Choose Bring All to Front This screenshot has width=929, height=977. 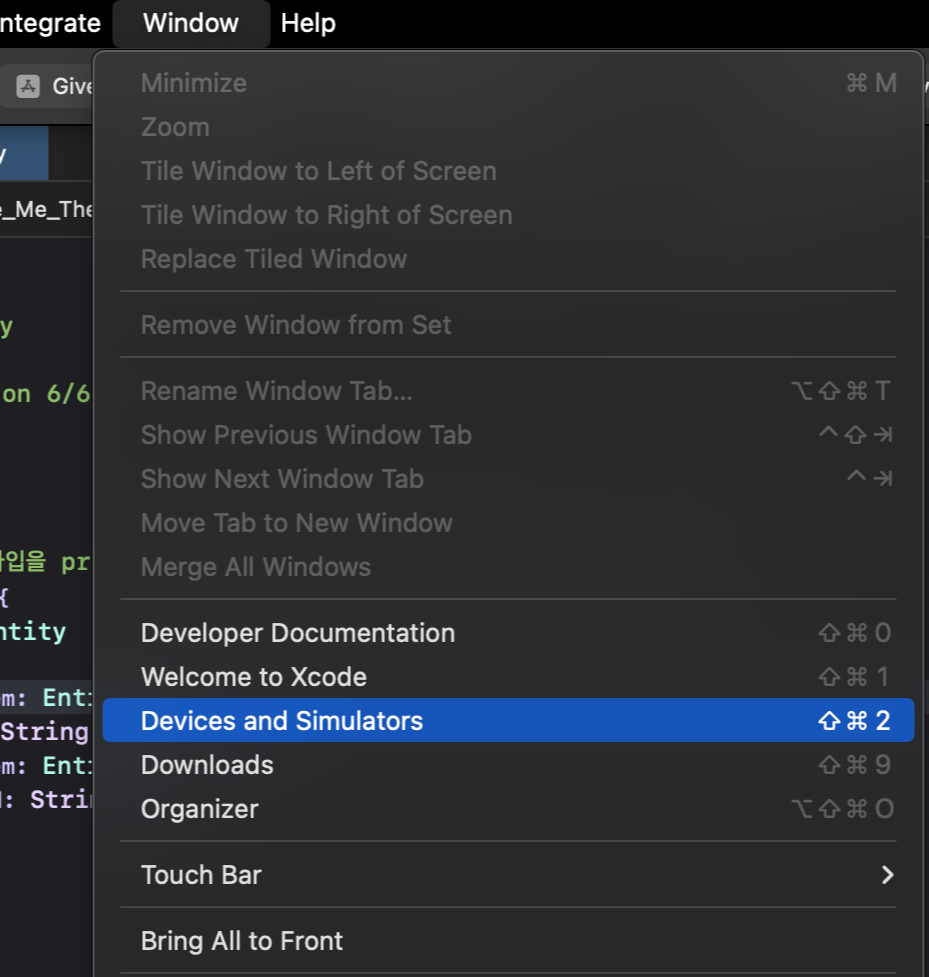point(508,941)
